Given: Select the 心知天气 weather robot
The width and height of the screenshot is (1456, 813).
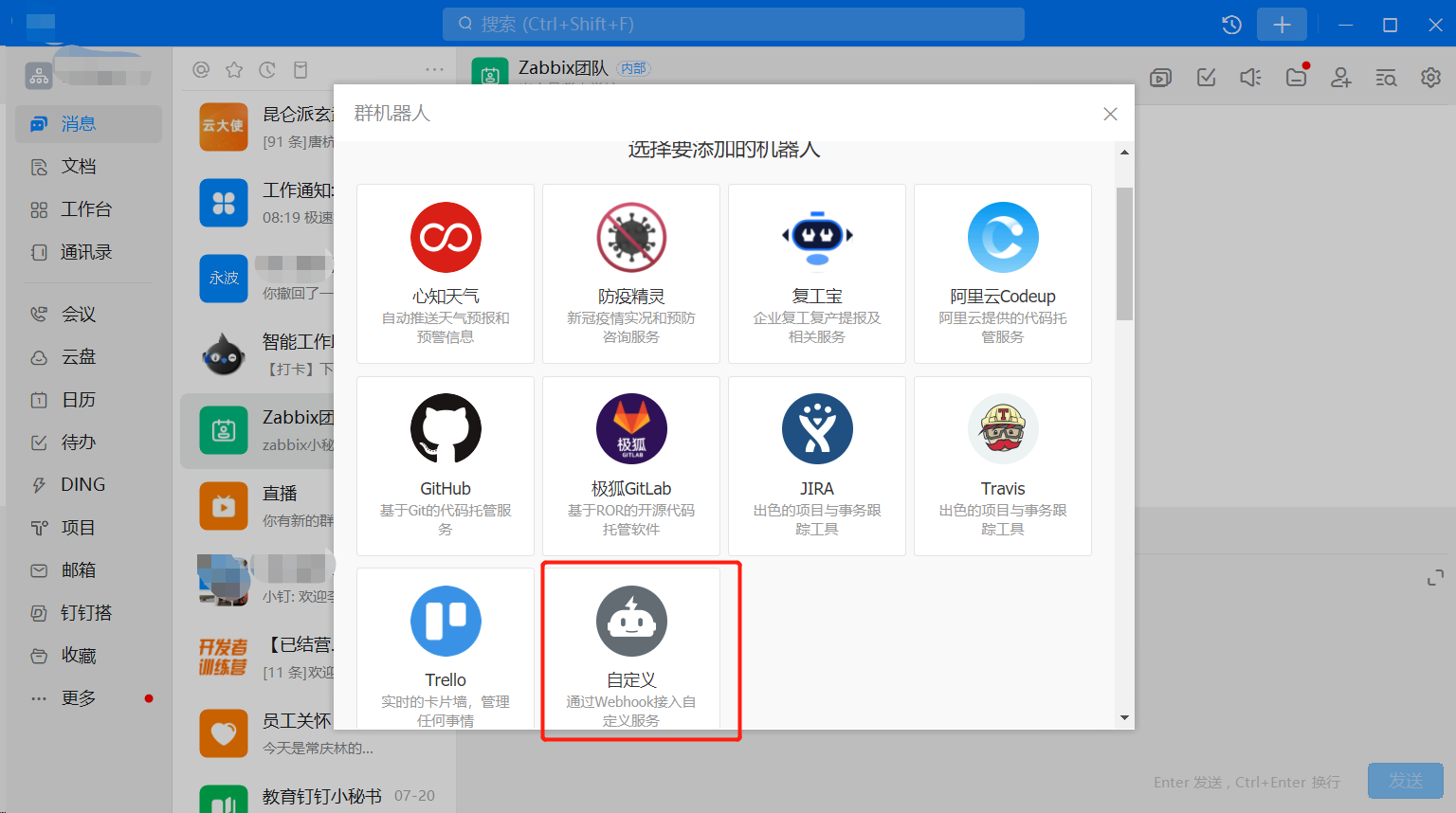Looking at the screenshot, I should tap(446, 274).
